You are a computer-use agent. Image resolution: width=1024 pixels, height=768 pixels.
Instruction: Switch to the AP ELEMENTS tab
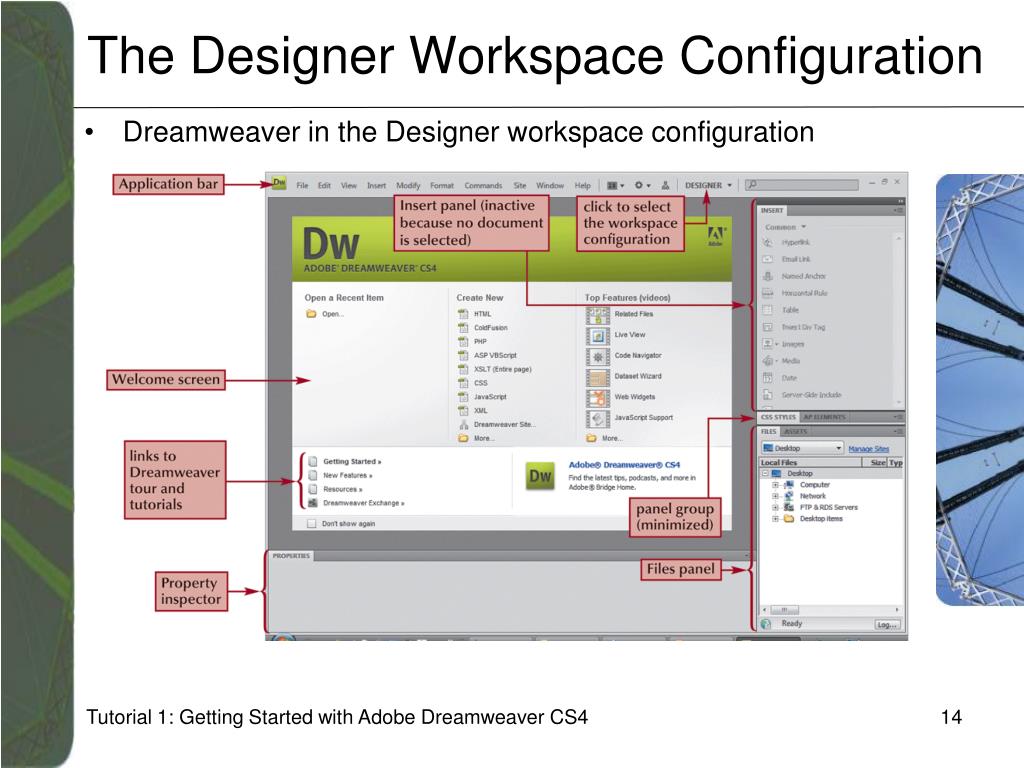824,417
